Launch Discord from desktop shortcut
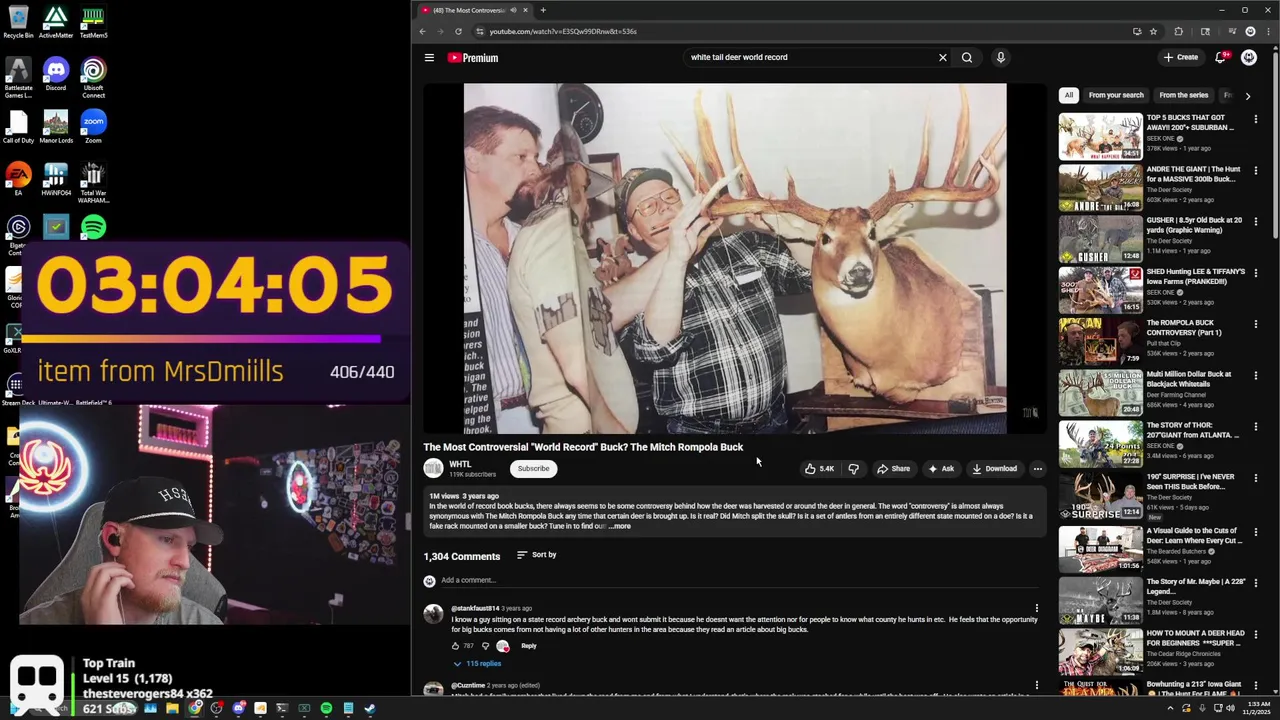The height and width of the screenshot is (720, 1280). click(x=56, y=75)
